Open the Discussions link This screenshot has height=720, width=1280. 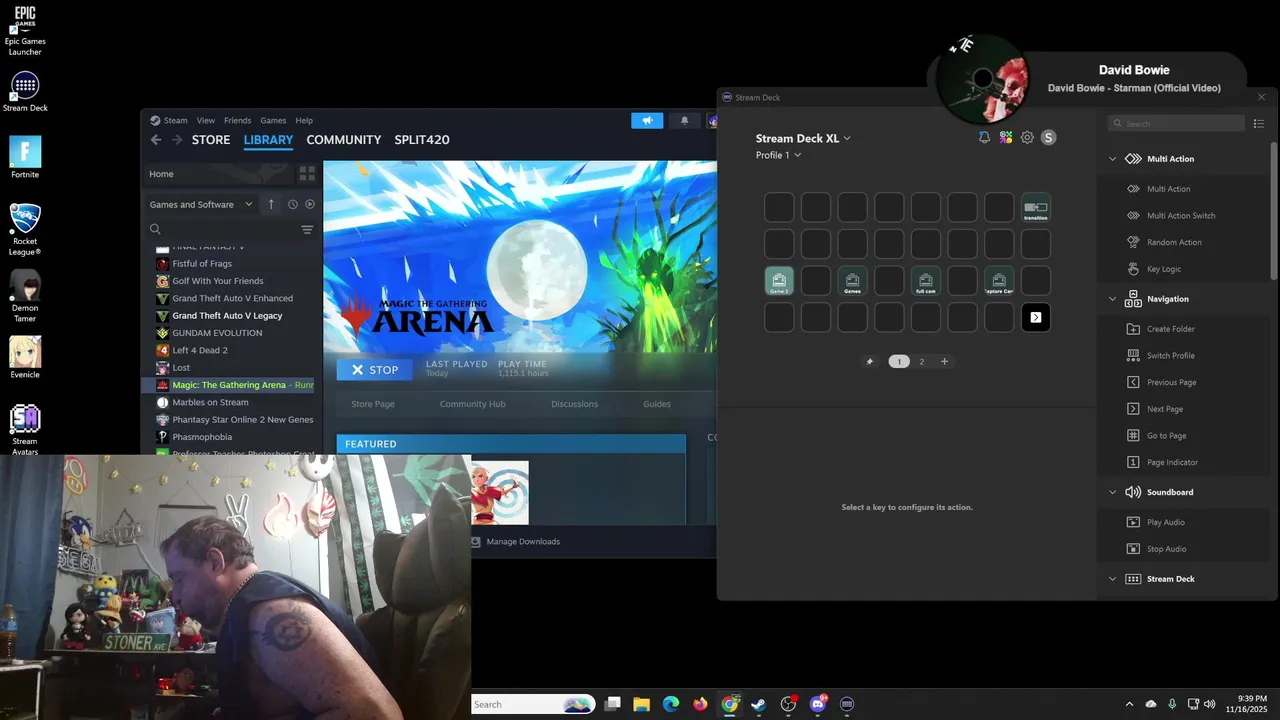click(x=575, y=404)
